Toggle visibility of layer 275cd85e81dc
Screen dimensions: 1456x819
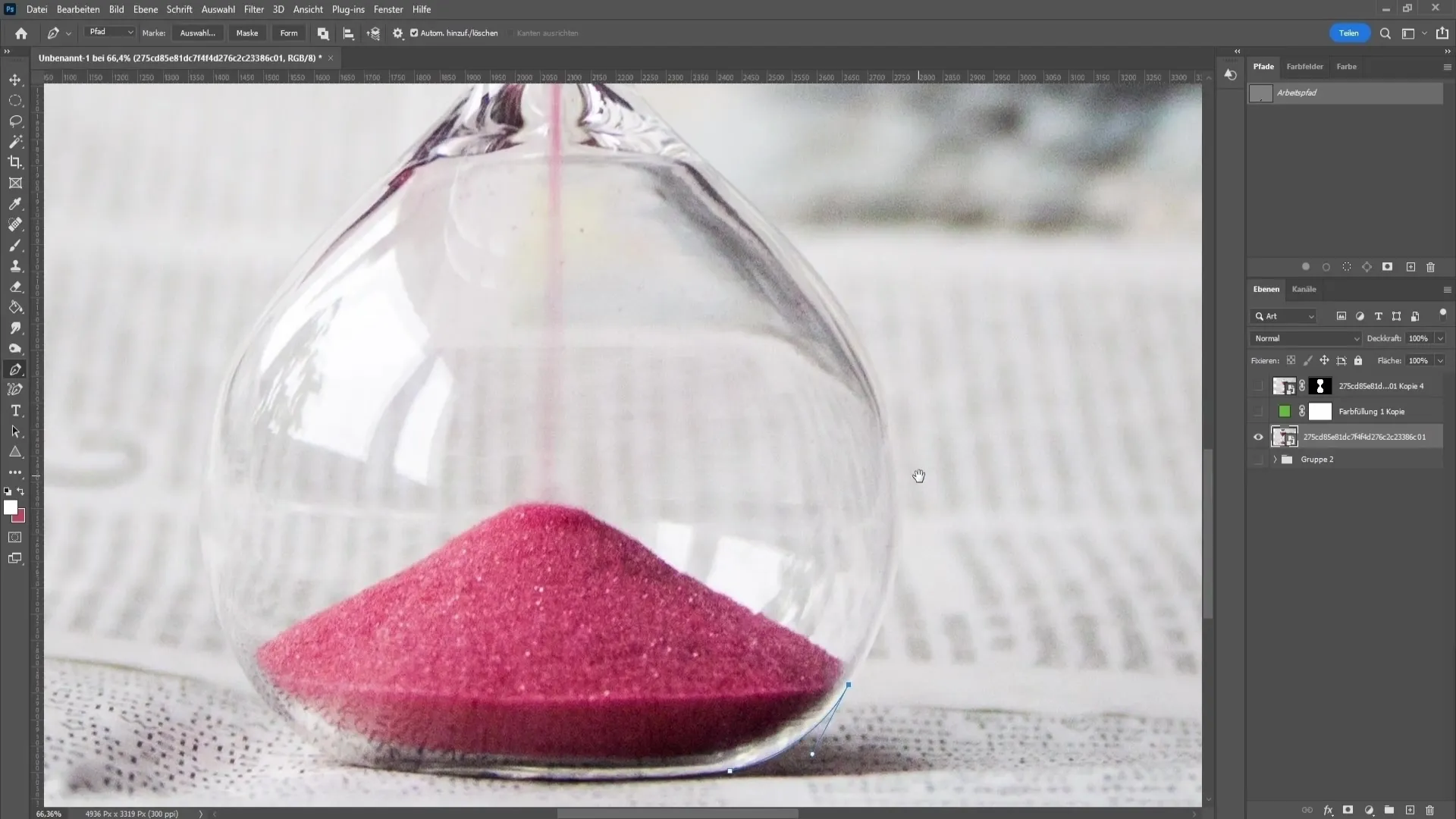coord(1259,437)
